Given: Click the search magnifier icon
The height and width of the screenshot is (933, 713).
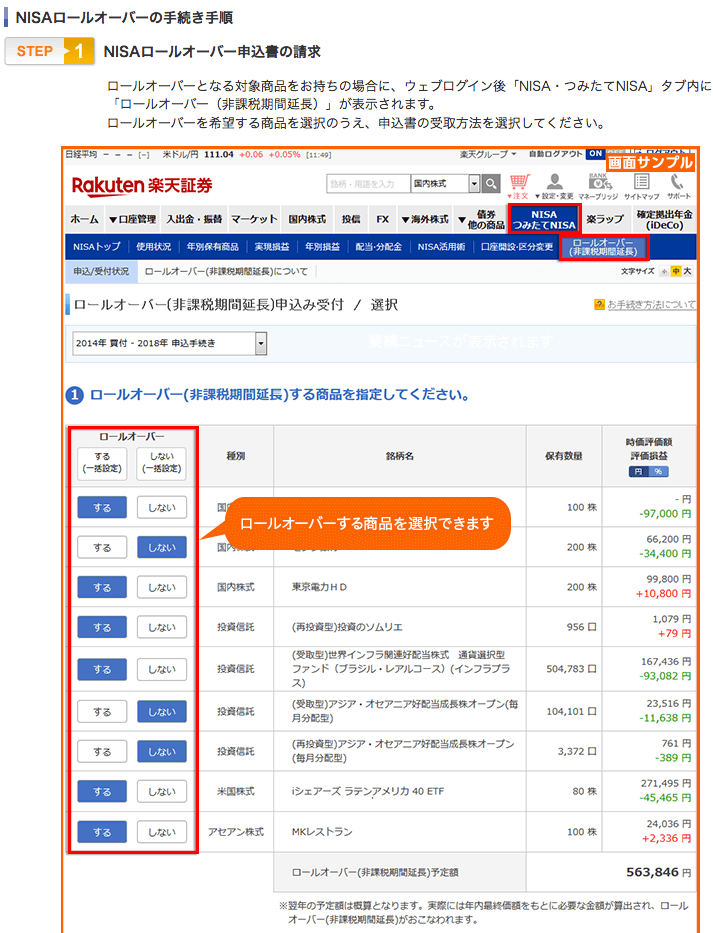Looking at the screenshot, I should (x=491, y=184).
